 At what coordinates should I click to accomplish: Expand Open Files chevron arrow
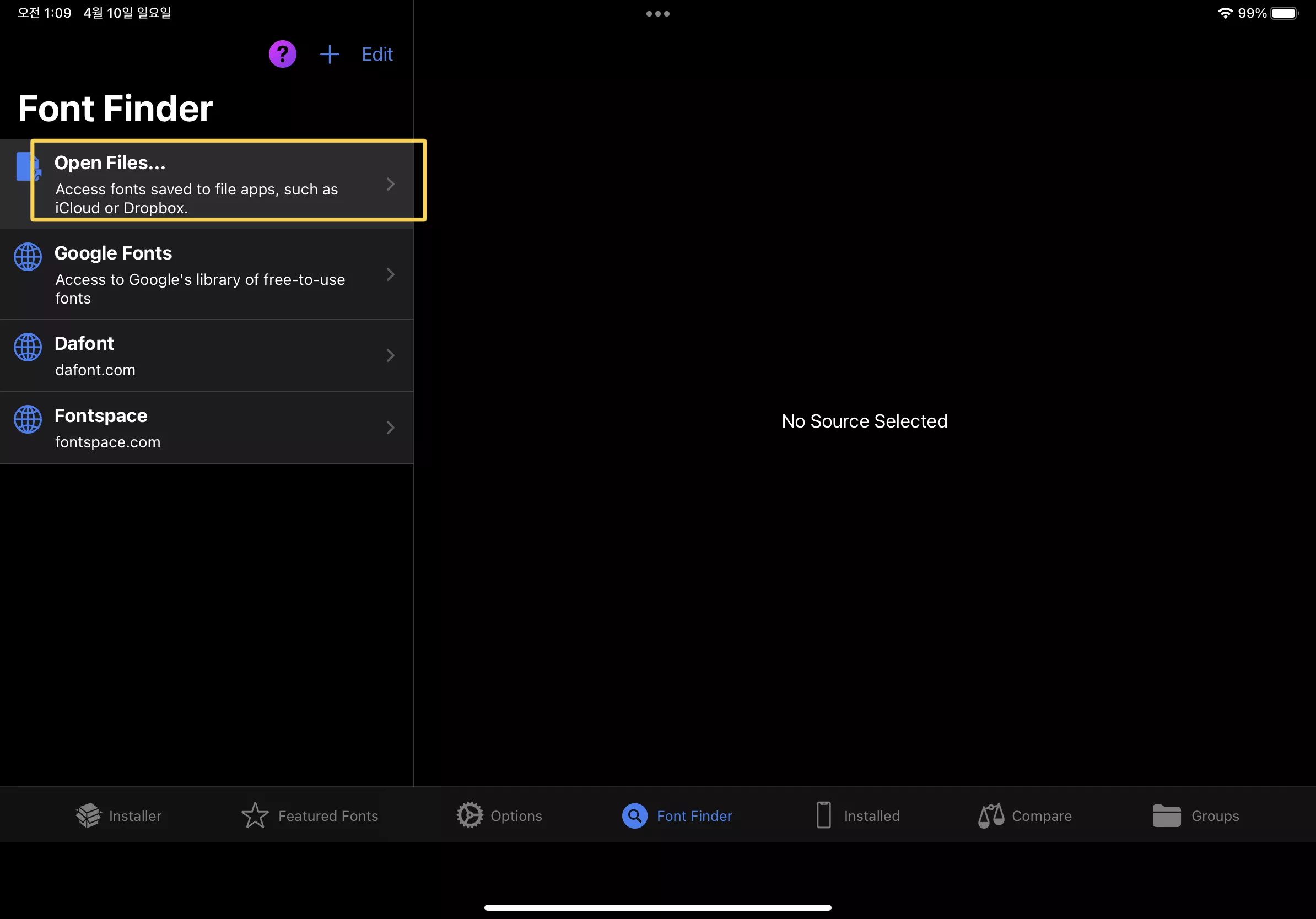[390, 184]
